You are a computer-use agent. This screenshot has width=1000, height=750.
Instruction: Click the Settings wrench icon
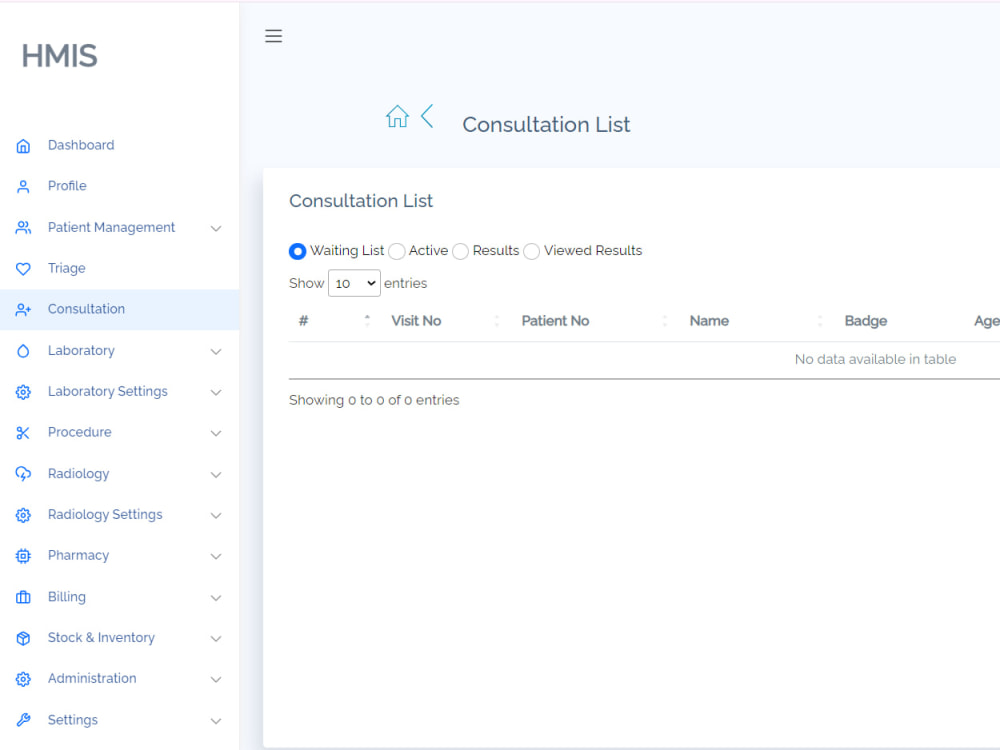click(23, 720)
